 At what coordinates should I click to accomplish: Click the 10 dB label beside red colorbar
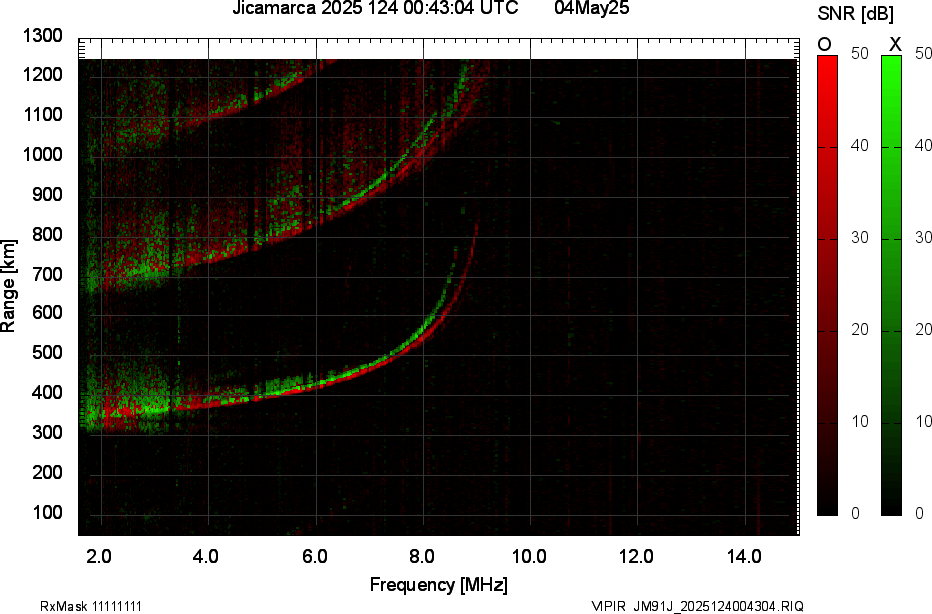859,421
